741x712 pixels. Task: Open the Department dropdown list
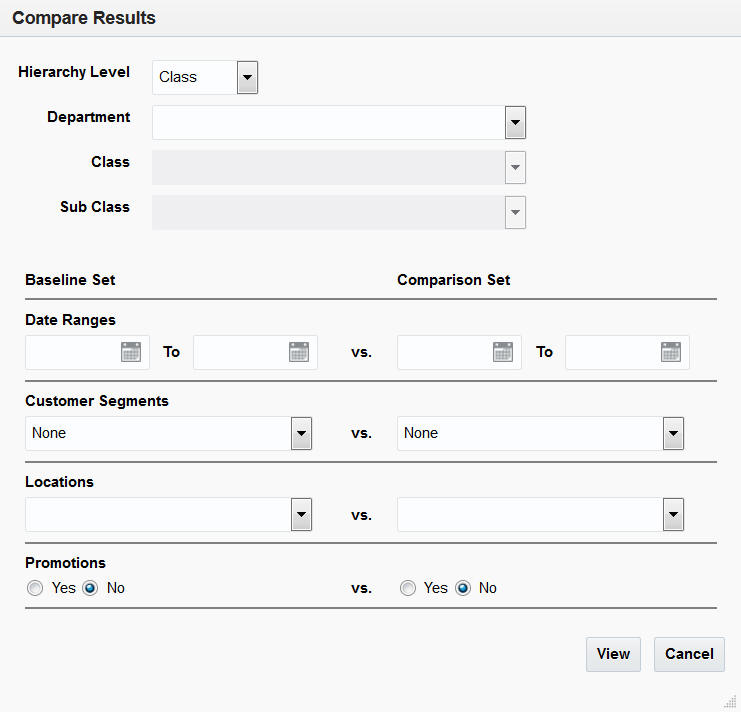click(515, 123)
